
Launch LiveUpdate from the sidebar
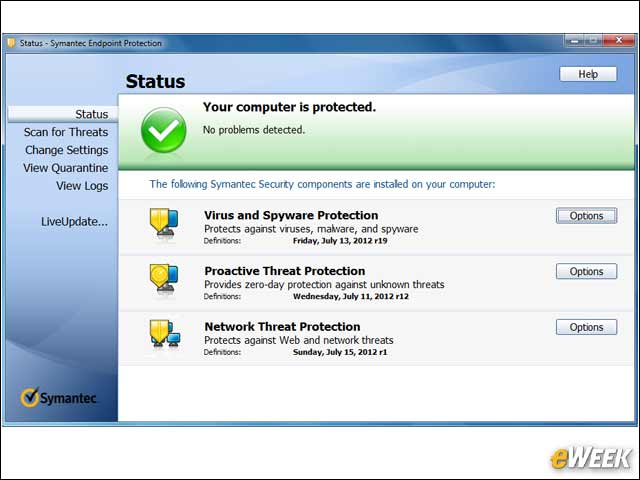[x=74, y=222]
